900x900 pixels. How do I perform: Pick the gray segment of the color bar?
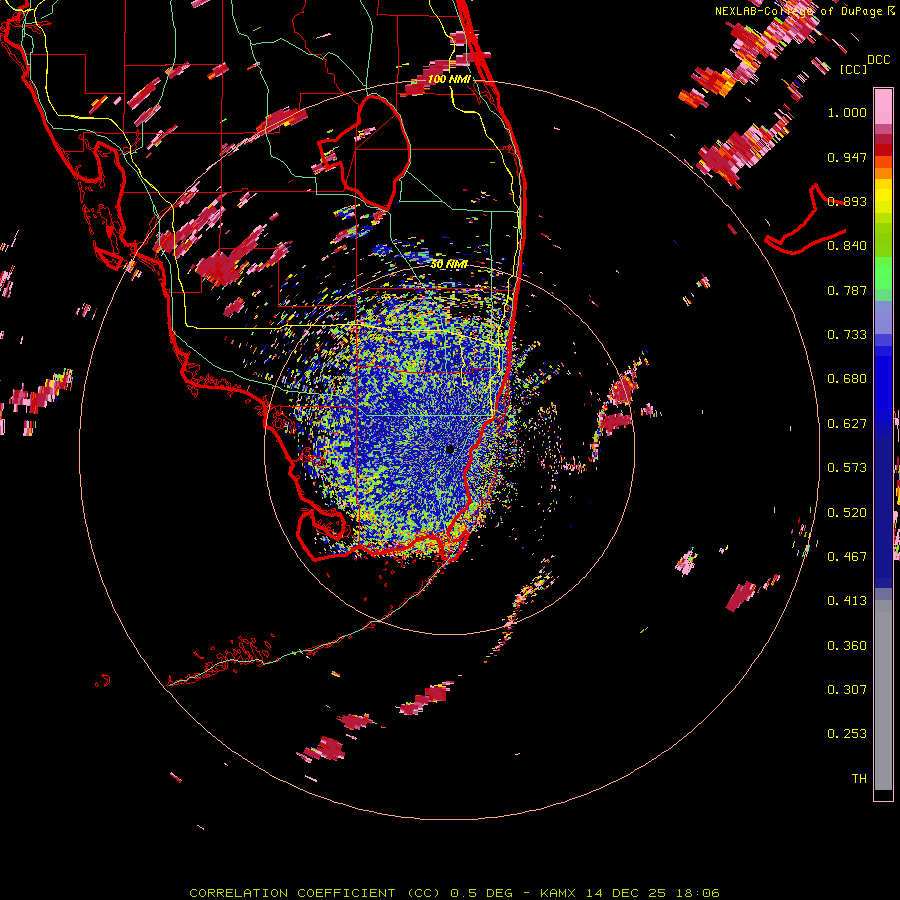tap(883, 695)
